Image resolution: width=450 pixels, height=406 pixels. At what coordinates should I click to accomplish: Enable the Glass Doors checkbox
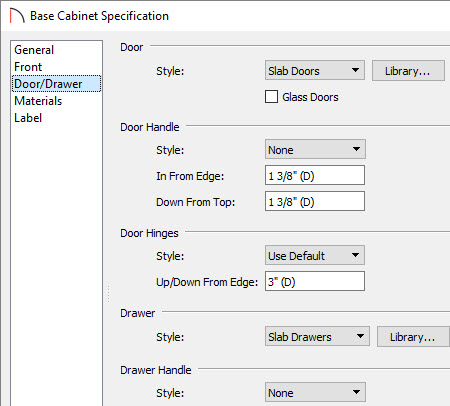coord(271,97)
